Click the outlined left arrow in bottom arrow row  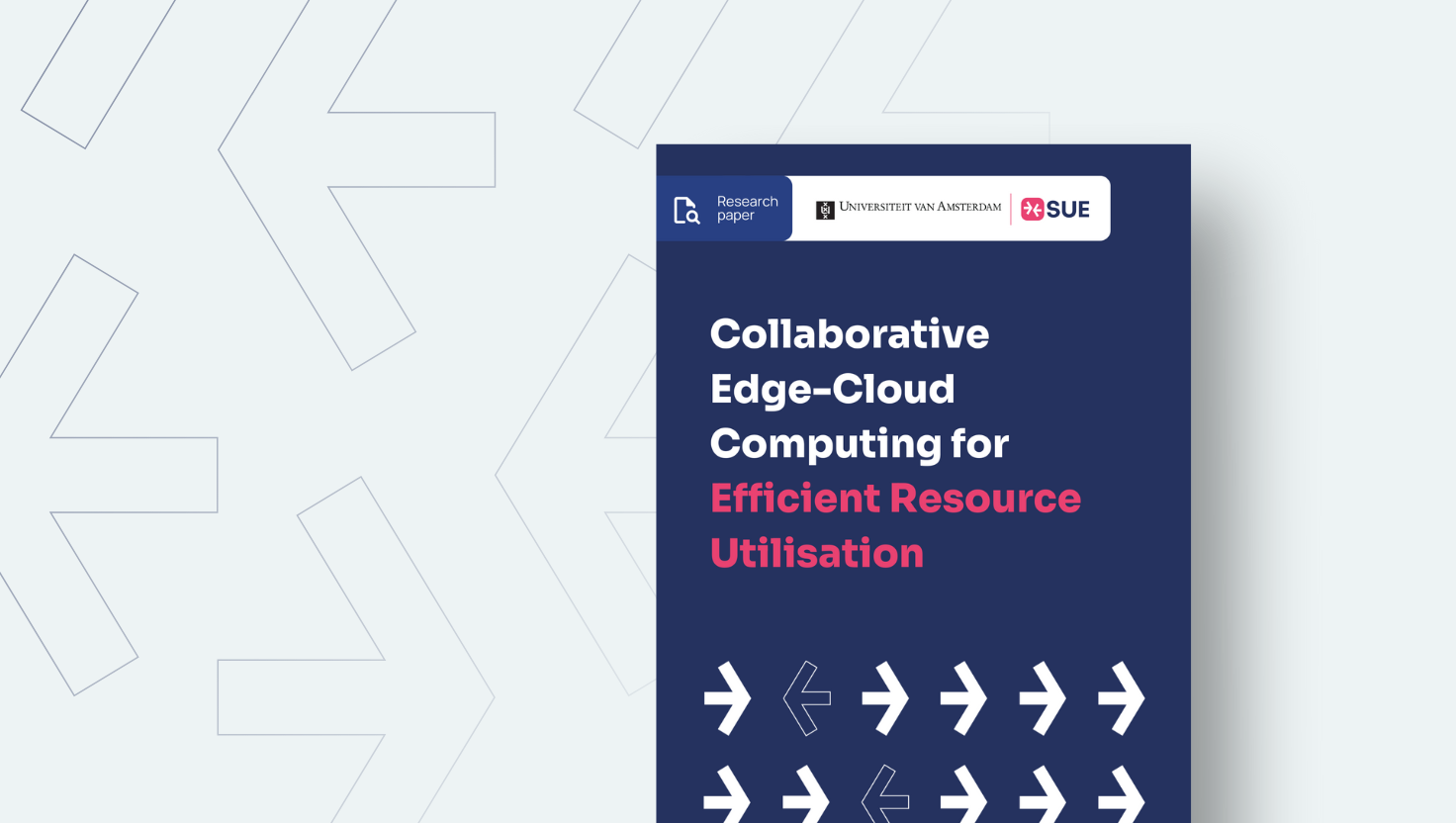885,793
